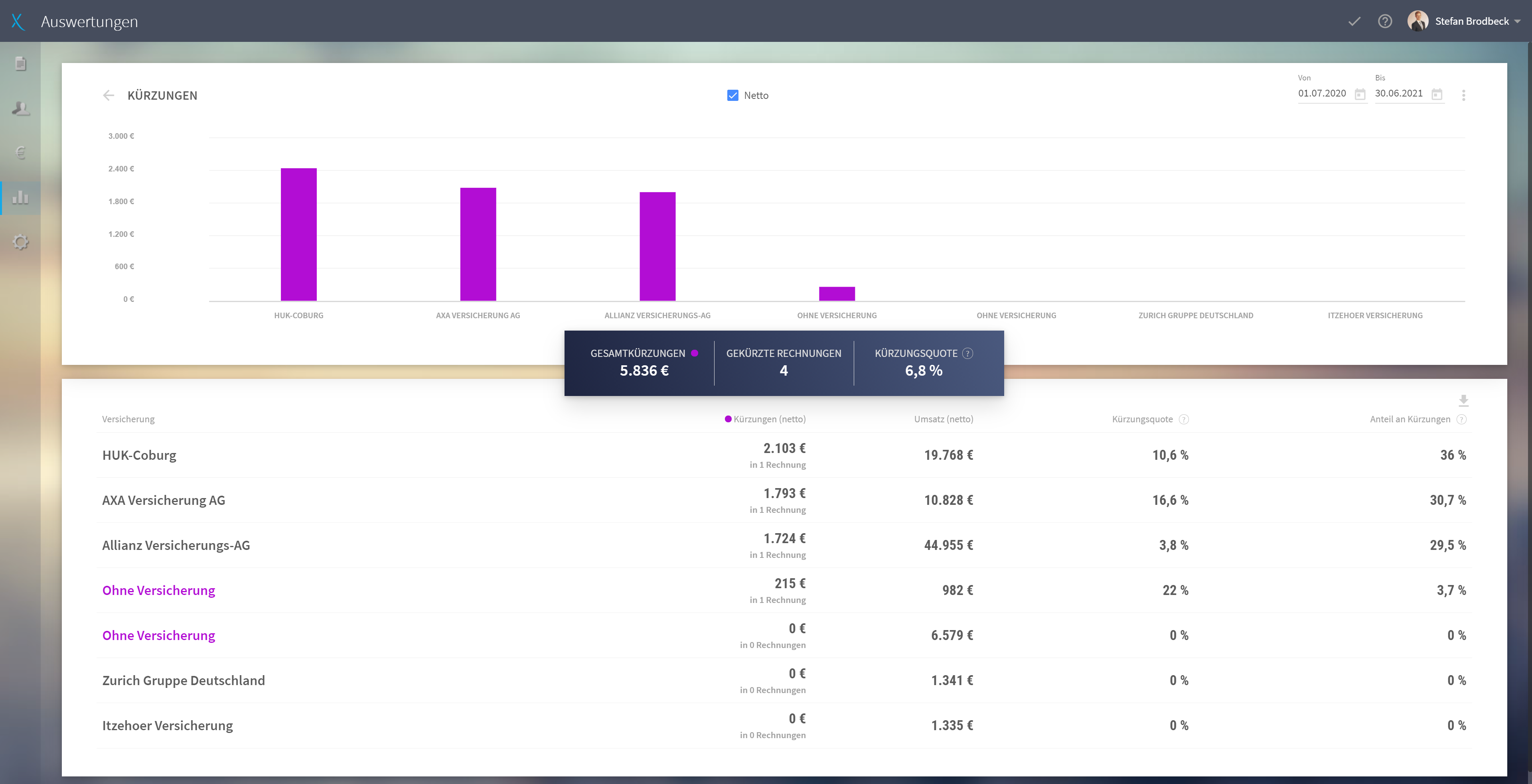Open the calendar icon for Von date

point(1360,94)
